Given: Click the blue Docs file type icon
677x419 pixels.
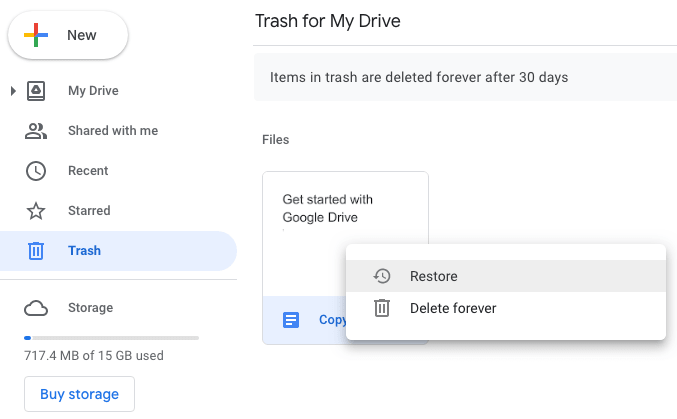Looking at the screenshot, I should pyautogui.click(x=290, y=320).
